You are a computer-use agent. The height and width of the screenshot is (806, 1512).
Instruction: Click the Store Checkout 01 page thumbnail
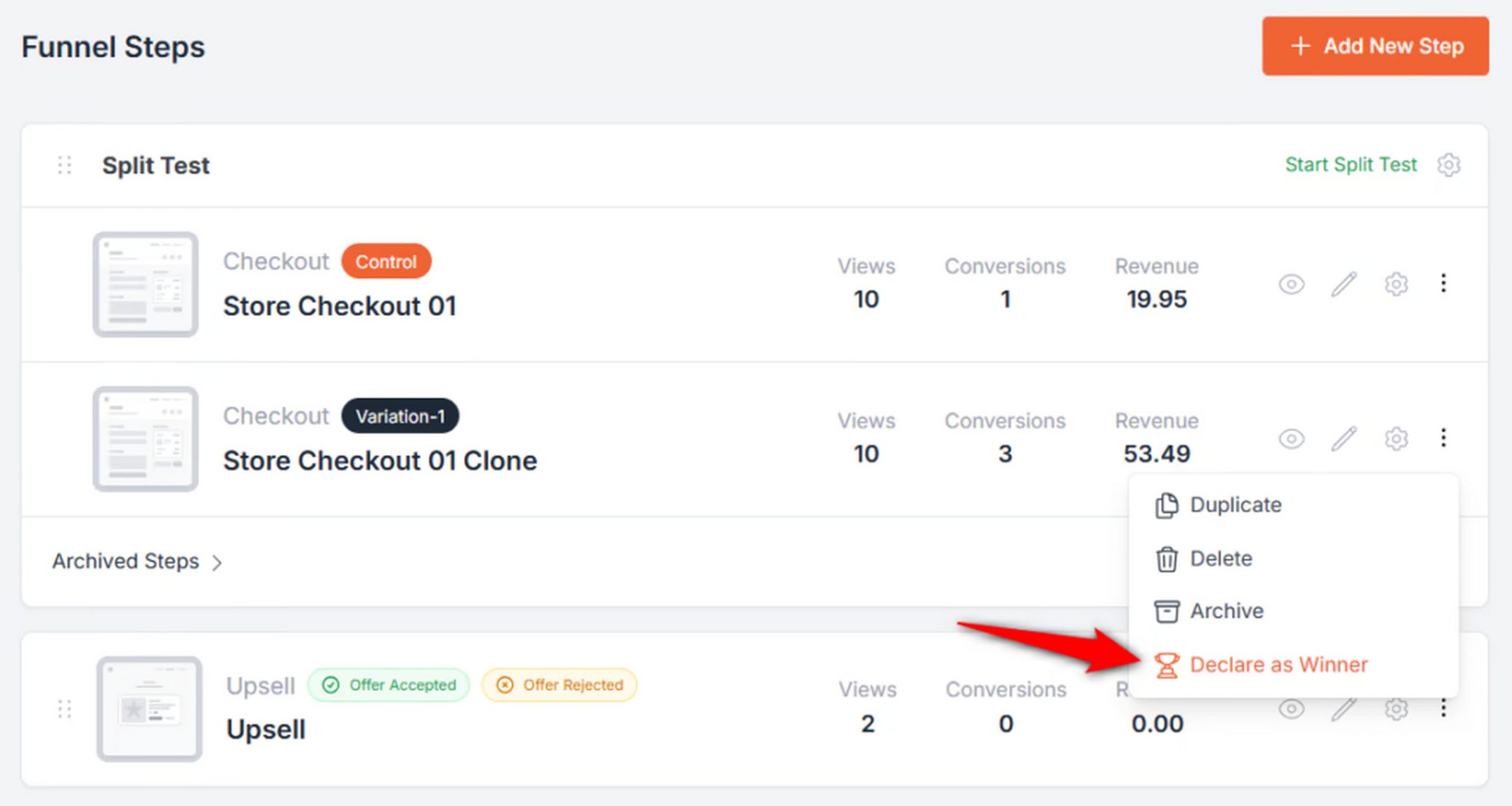(145, 285)
